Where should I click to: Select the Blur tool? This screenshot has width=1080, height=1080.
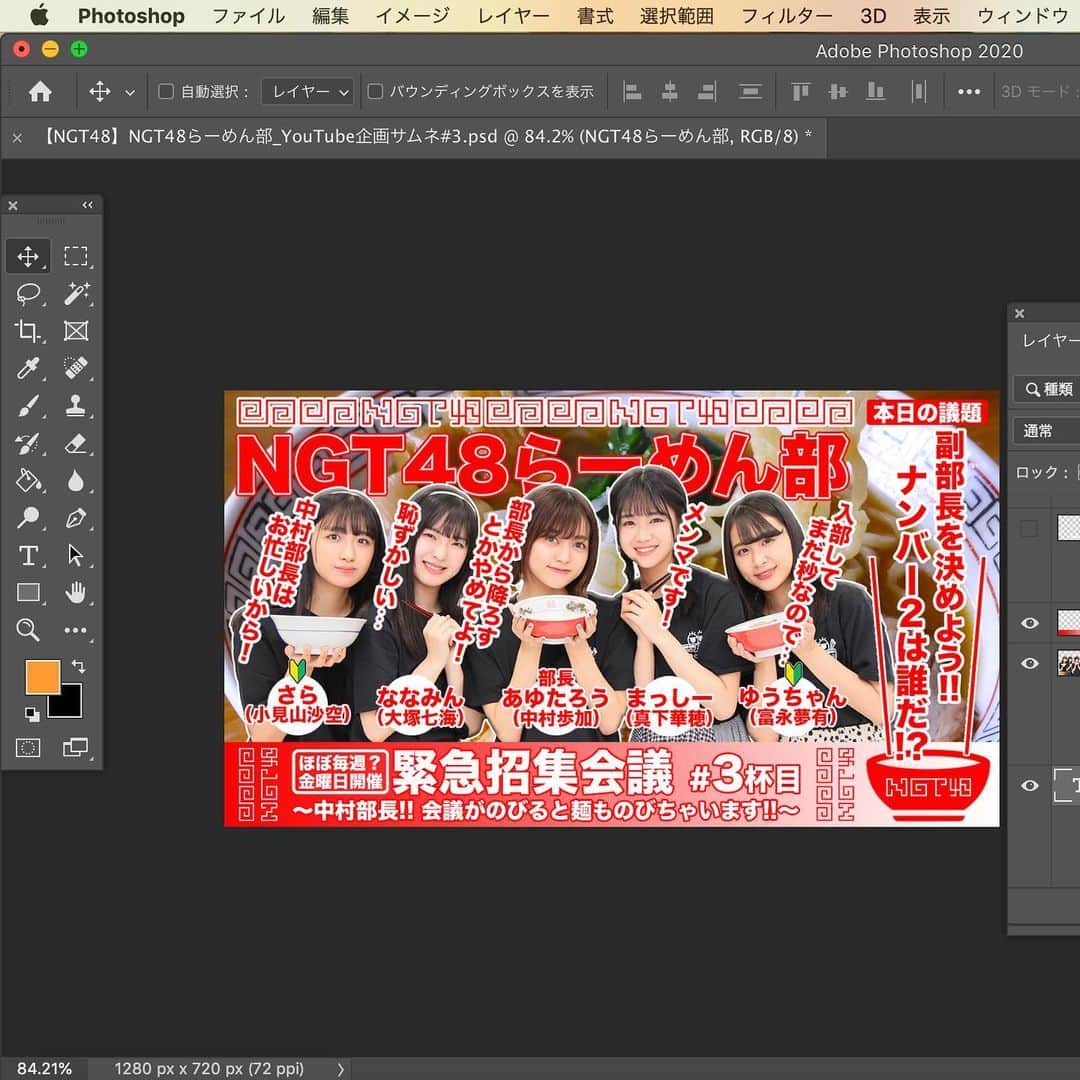[76, 480]
